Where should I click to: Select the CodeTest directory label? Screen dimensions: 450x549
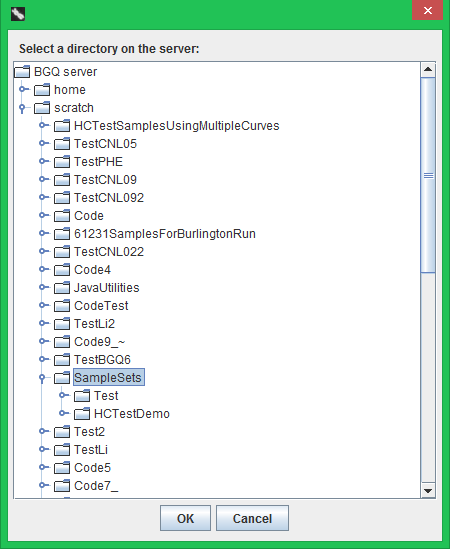[x=101, y=306]
